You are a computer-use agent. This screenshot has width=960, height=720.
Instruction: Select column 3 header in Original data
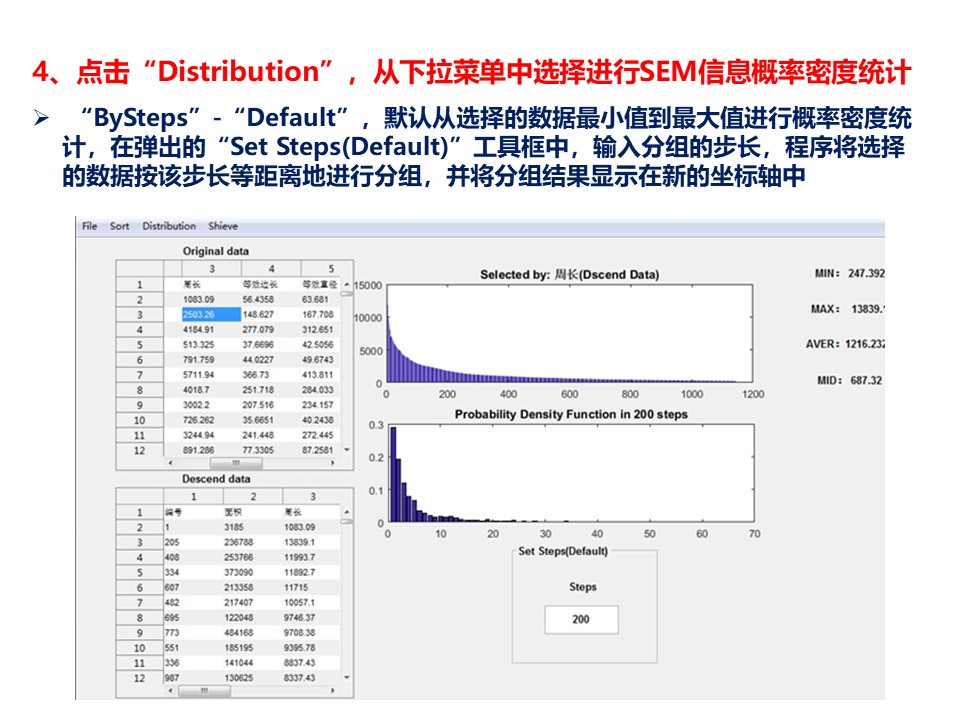pos(211,268)
